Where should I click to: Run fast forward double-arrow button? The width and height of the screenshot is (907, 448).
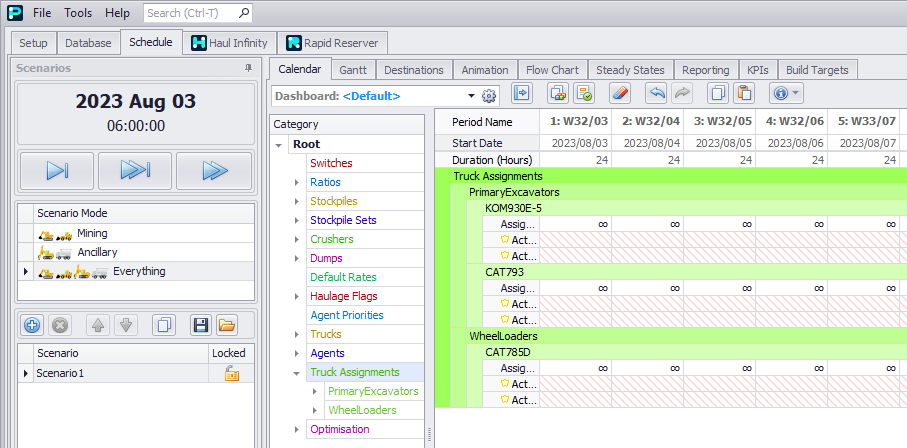(214, 171)
